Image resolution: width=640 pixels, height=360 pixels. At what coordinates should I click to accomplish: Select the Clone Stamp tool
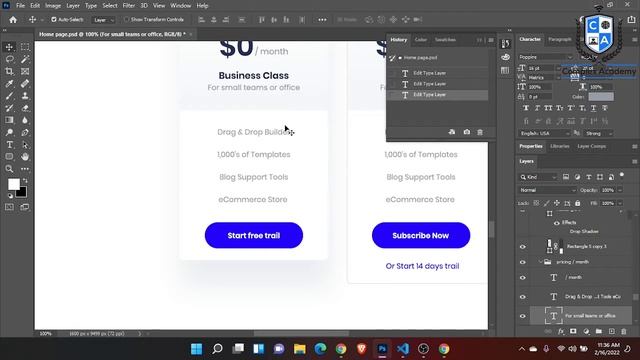coord(25,96)
